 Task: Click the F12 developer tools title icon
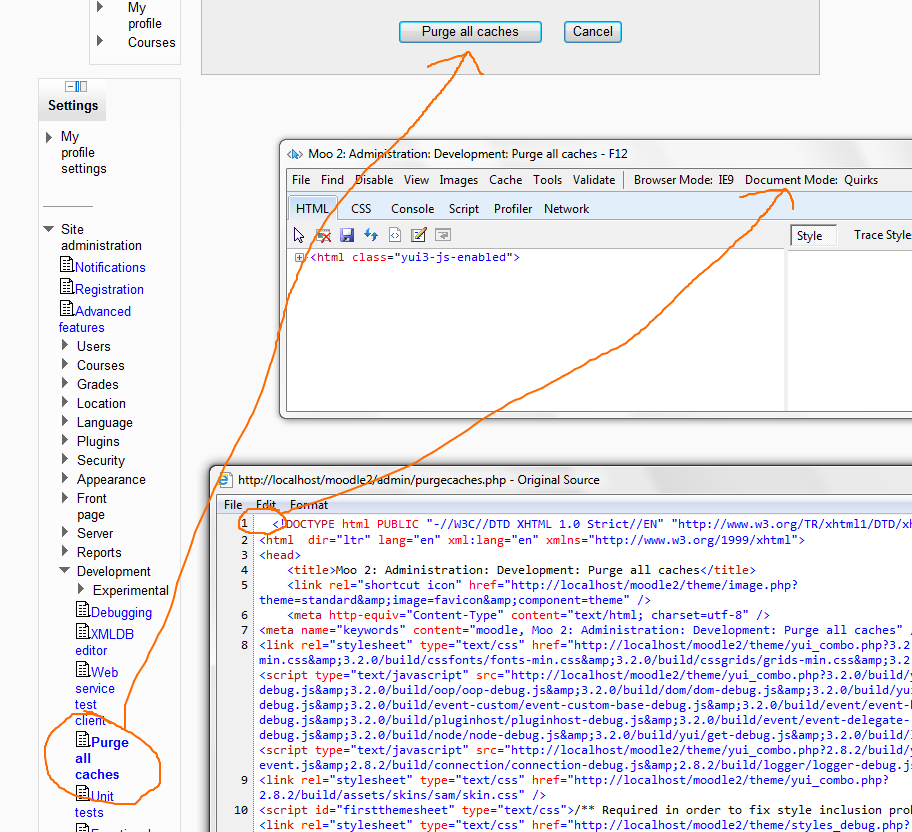pyautogui.click(x=295, y=154)
